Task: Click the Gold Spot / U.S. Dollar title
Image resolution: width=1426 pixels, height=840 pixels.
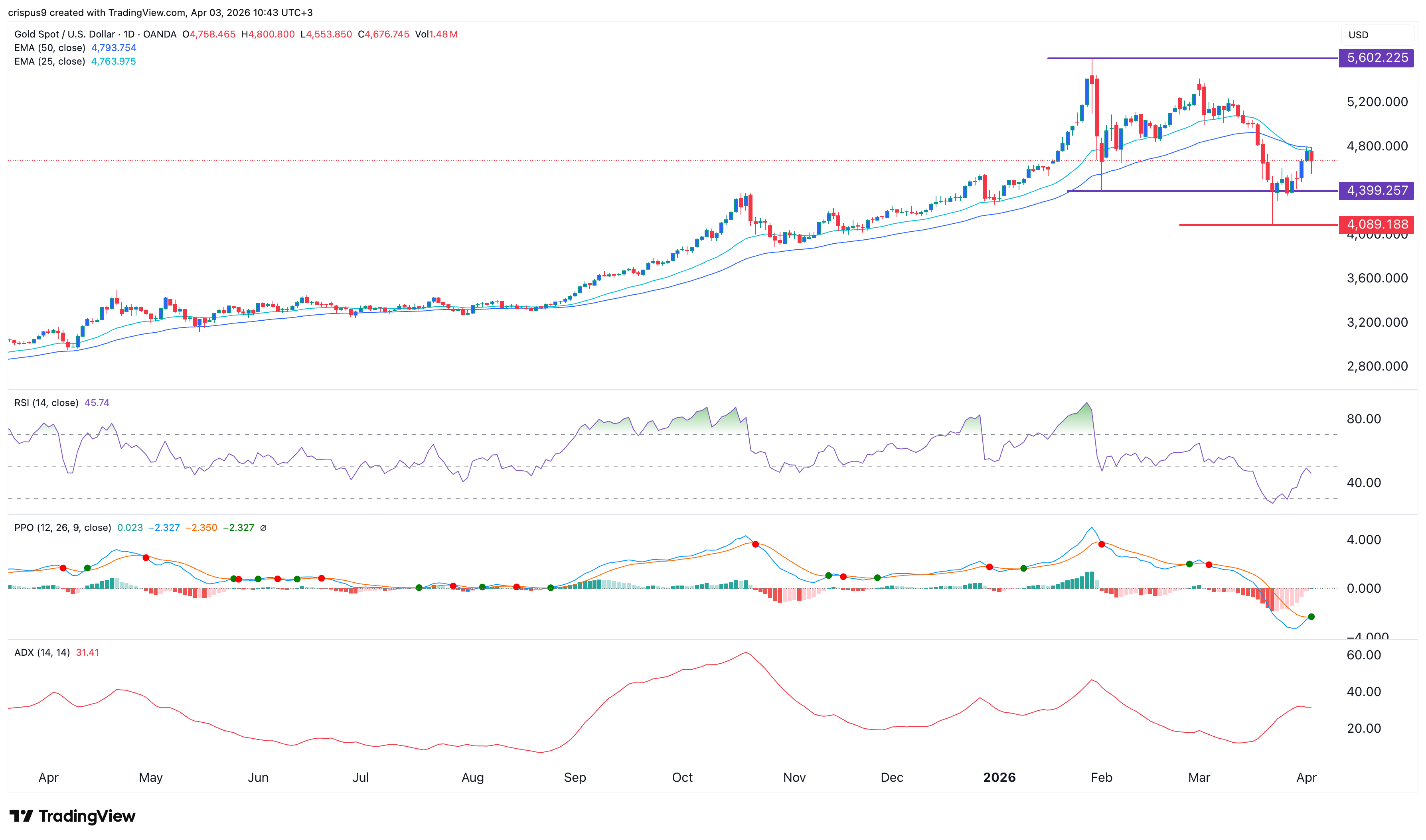Action: click(65, 34)
